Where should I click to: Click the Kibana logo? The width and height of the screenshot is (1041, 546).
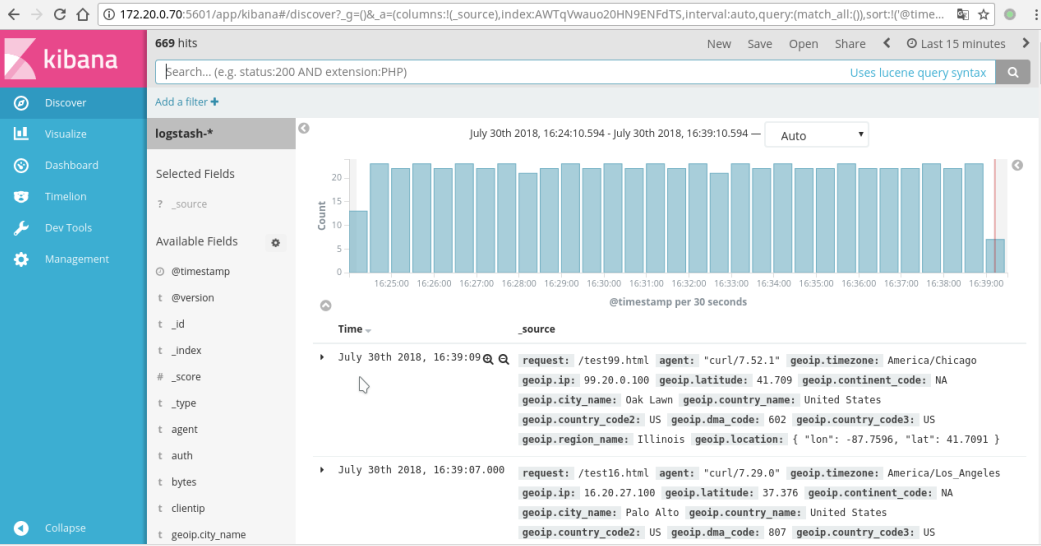(x=73, y=58)
